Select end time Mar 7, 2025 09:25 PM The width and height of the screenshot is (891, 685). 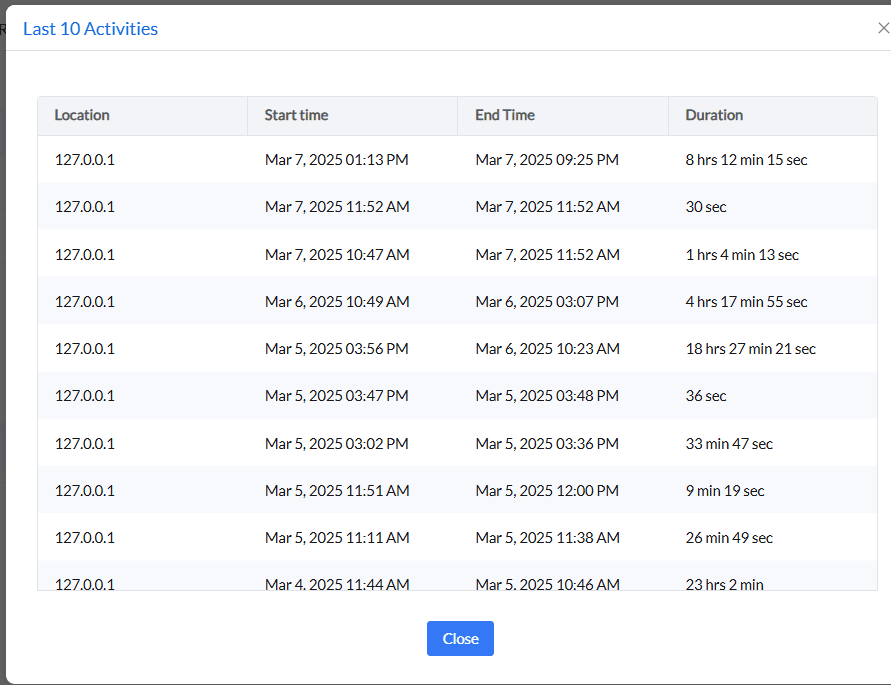click(x=547, y=160)
